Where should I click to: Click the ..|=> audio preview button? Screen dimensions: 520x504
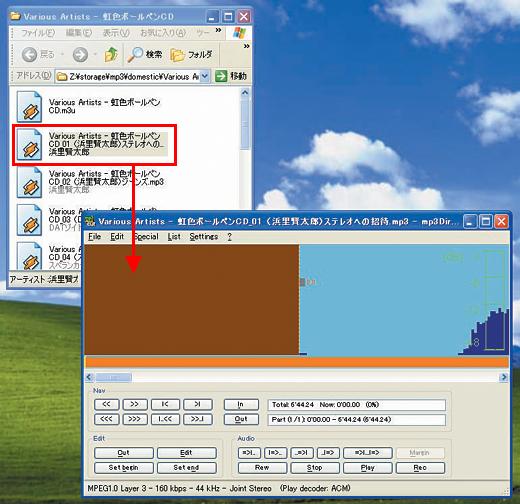pyautogui.click(x=328, y=453)
